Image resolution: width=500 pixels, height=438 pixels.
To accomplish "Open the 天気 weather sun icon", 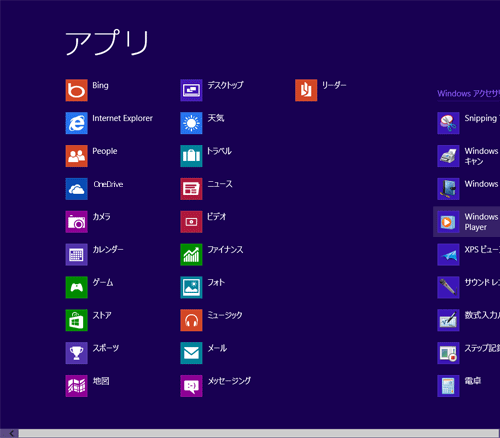I will (191, 123).
